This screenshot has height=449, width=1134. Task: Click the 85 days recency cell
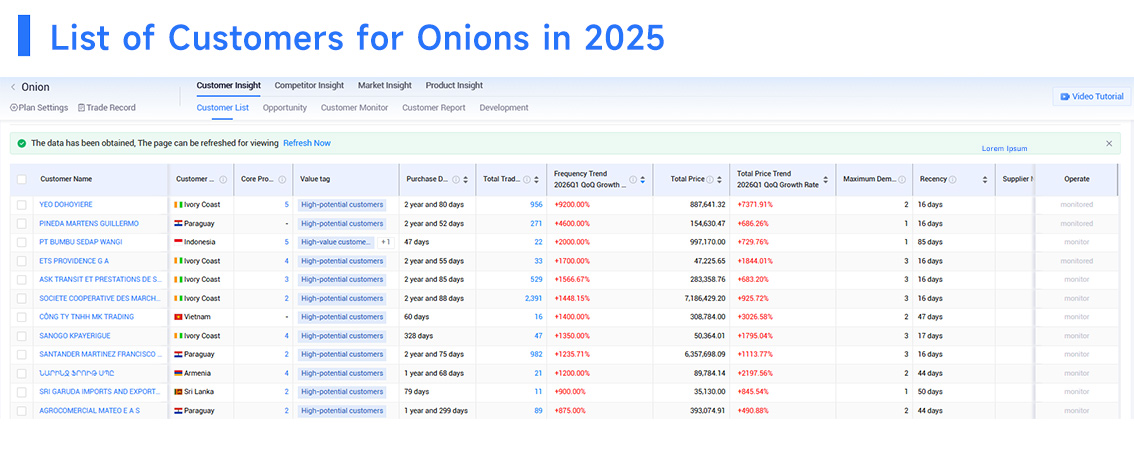tap(931, 242)
